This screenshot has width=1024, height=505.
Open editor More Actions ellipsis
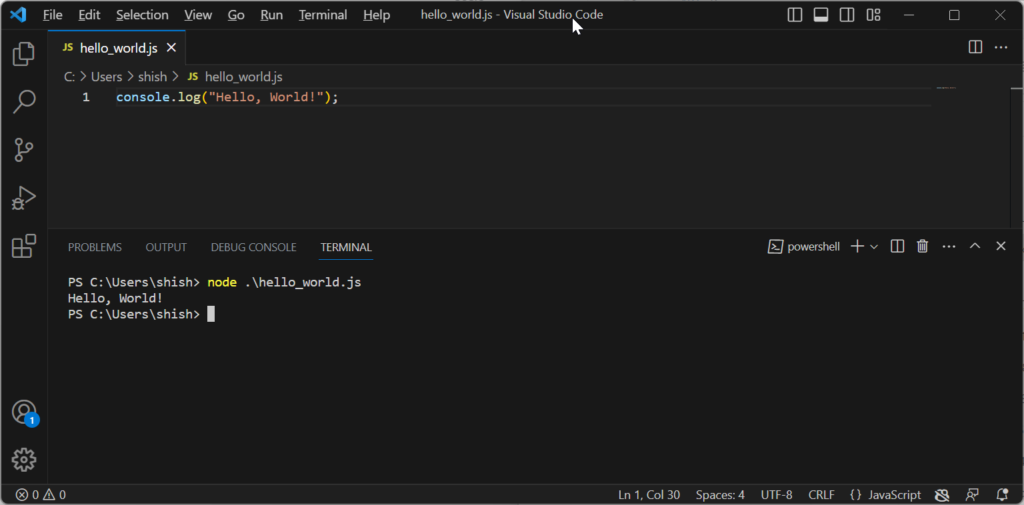tap(1000, 47)
